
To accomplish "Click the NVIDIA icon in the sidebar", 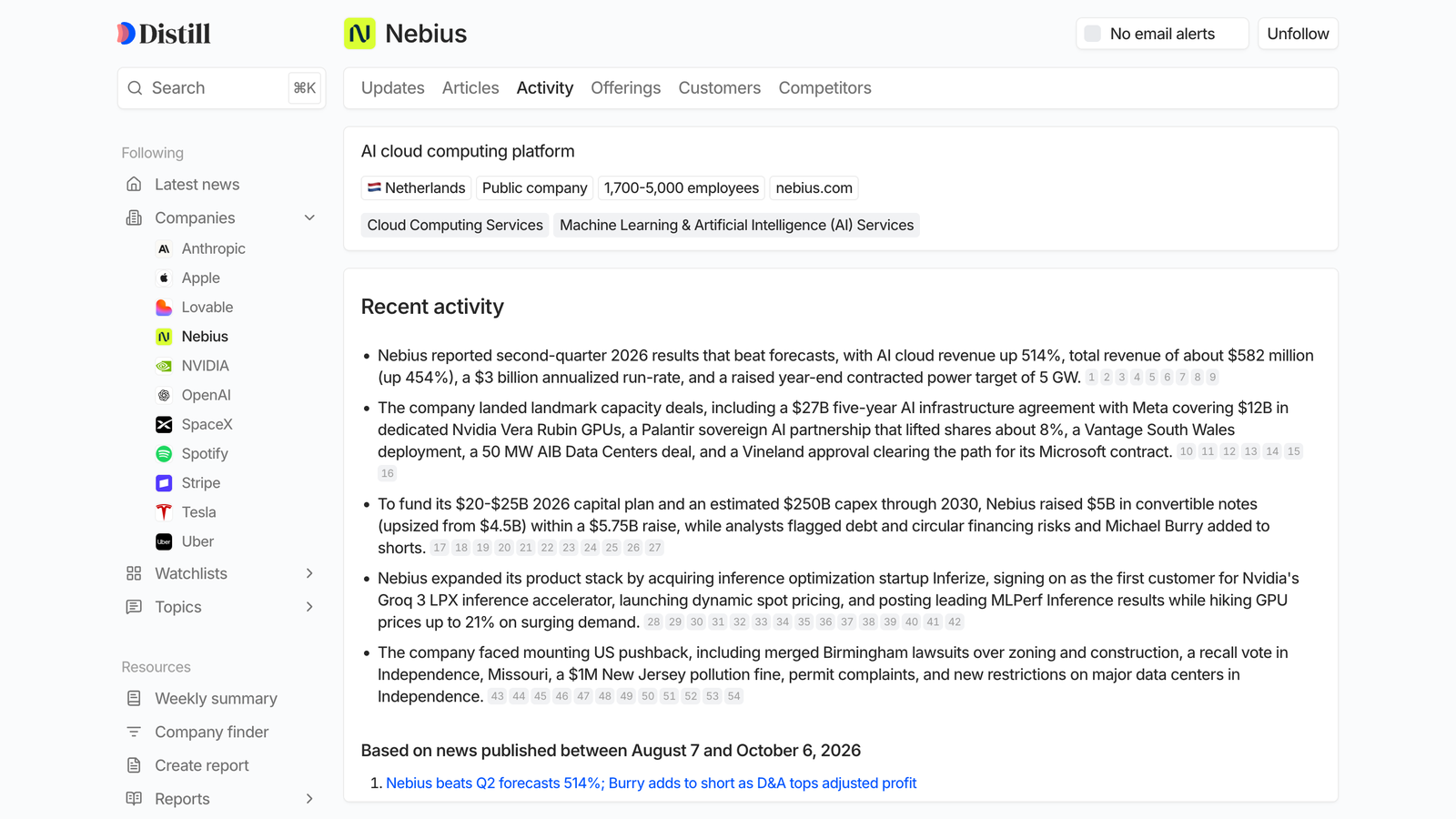I will point(164,366).
